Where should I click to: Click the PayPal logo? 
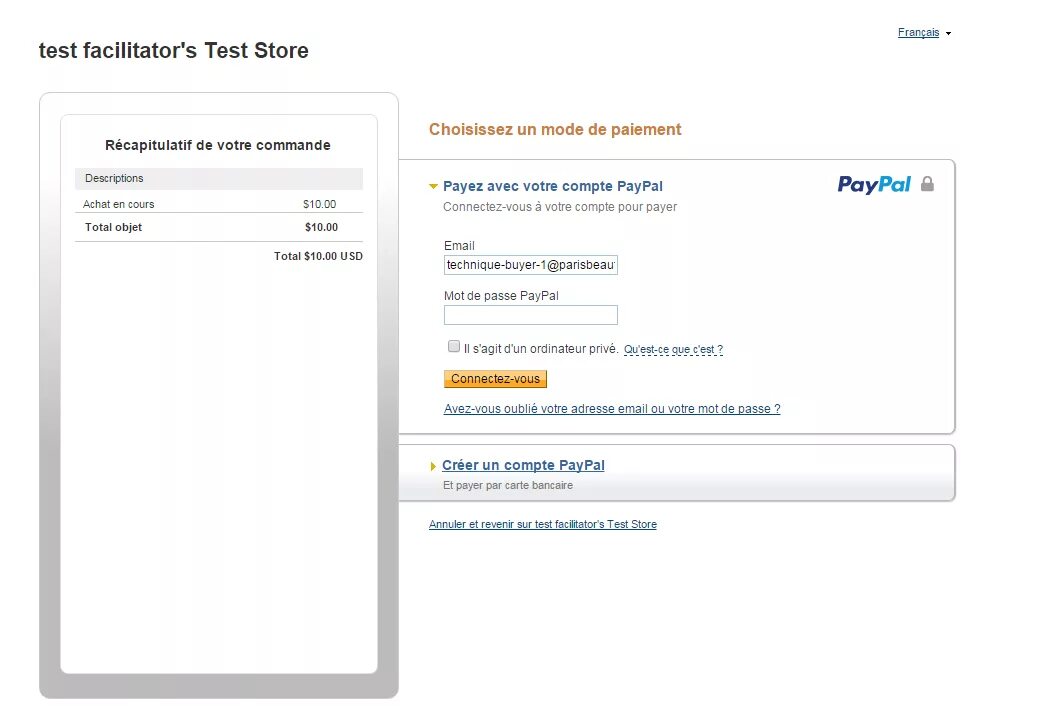click(x=874, y=185)
